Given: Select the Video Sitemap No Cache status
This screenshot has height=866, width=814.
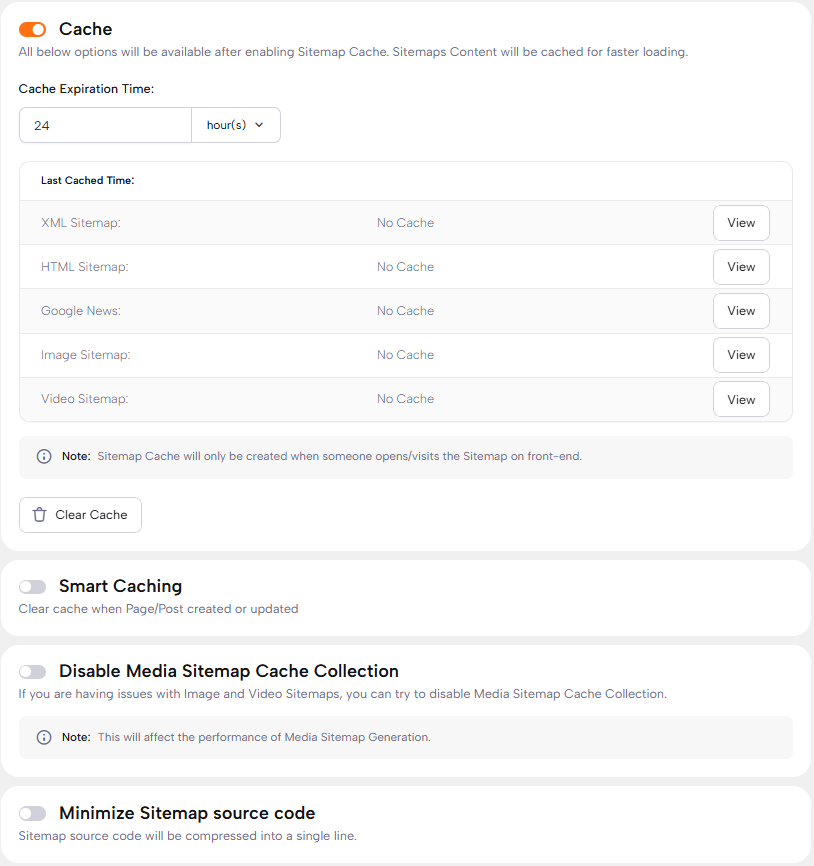Looking at the screenshot, I should coord(405,399).
